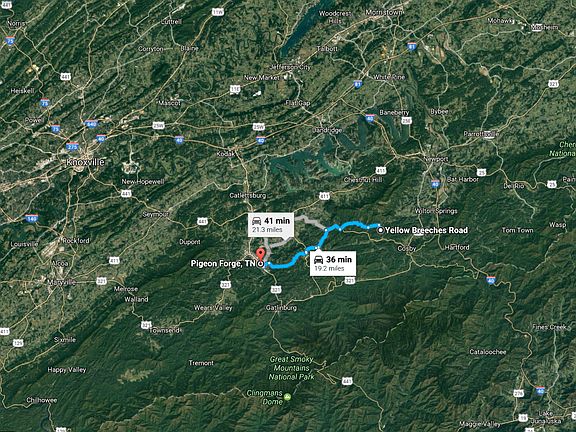Click the Interstate 81 shield near Morristown
576x432 pixels.
tap(412, 46)
